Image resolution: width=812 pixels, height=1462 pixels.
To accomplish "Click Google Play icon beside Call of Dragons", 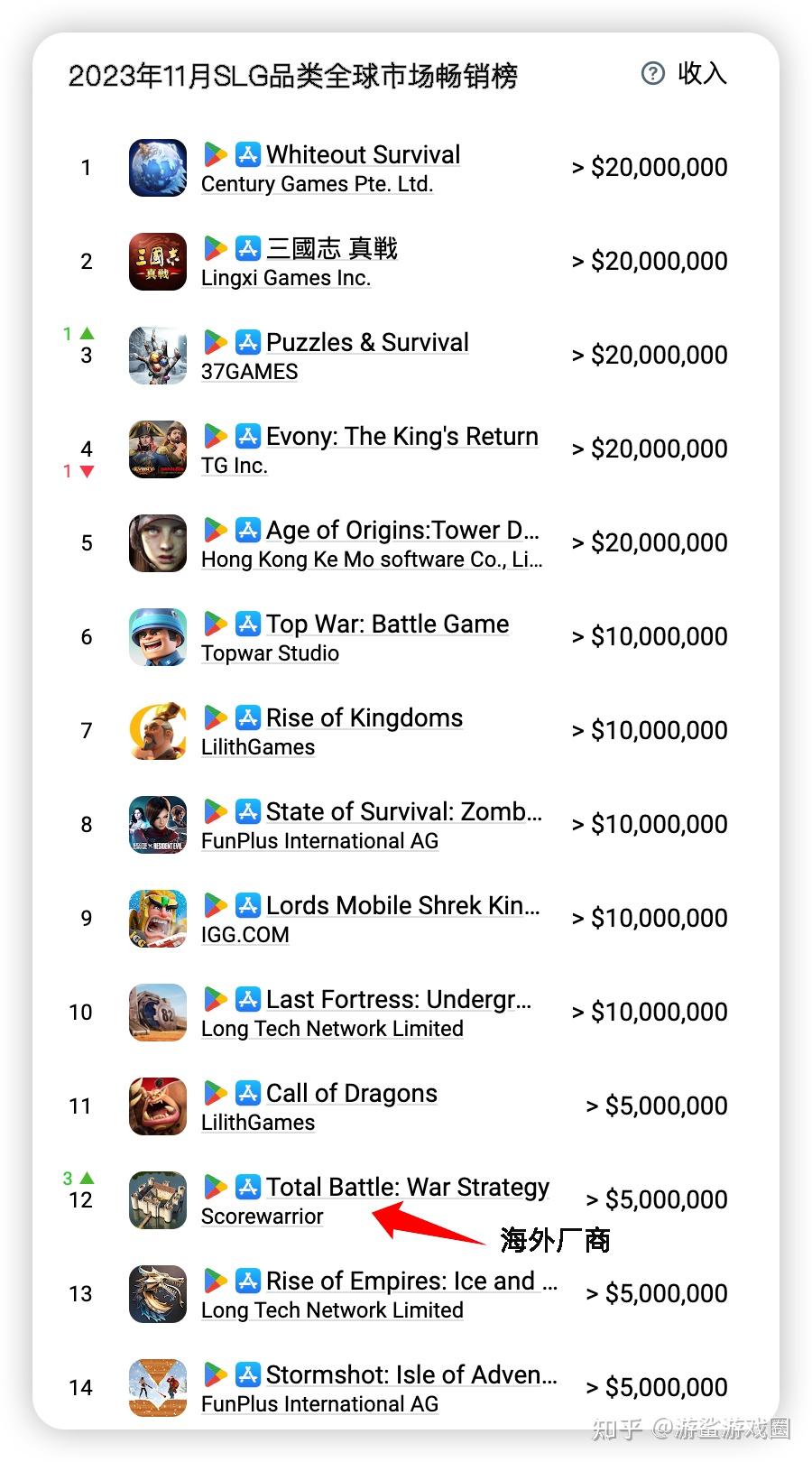I will 215,1093.
